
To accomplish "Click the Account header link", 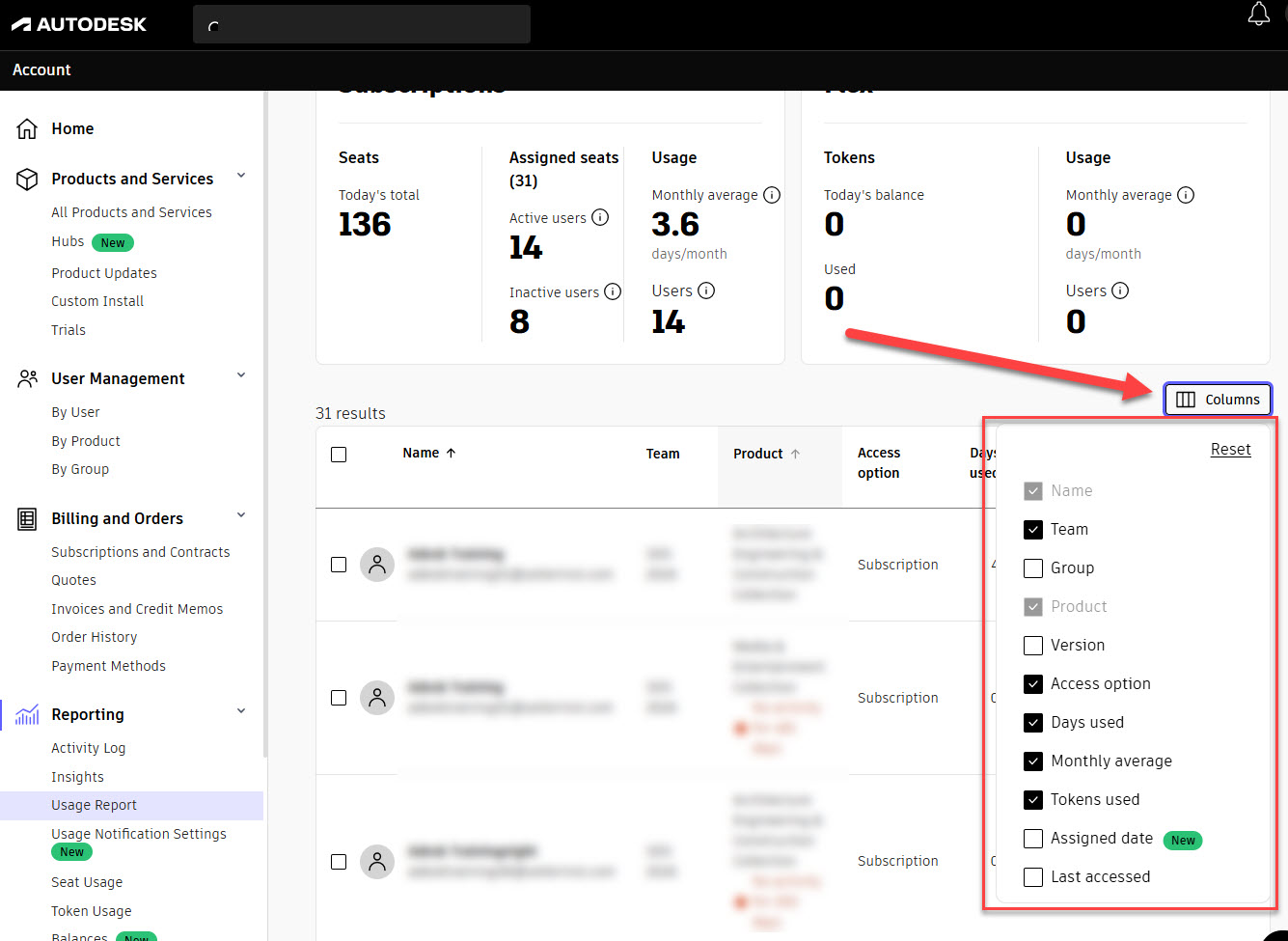I will (41, 69).
